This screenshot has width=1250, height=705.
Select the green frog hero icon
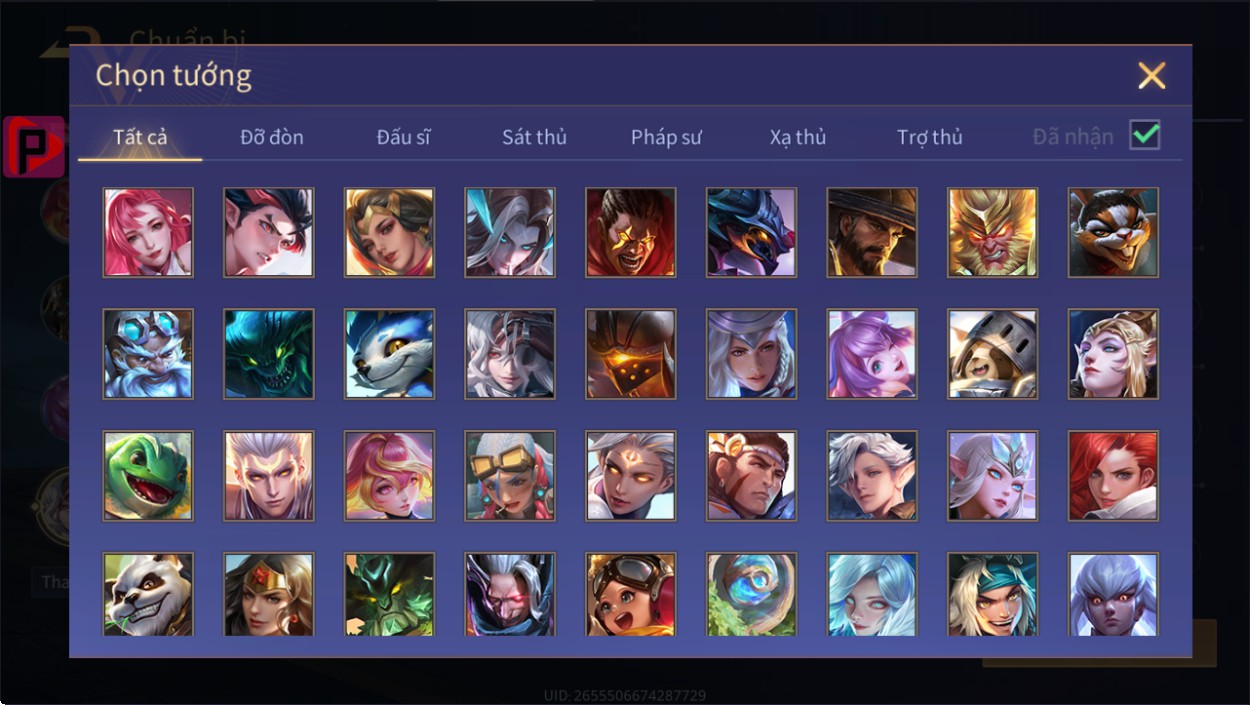tap(148, 476)
